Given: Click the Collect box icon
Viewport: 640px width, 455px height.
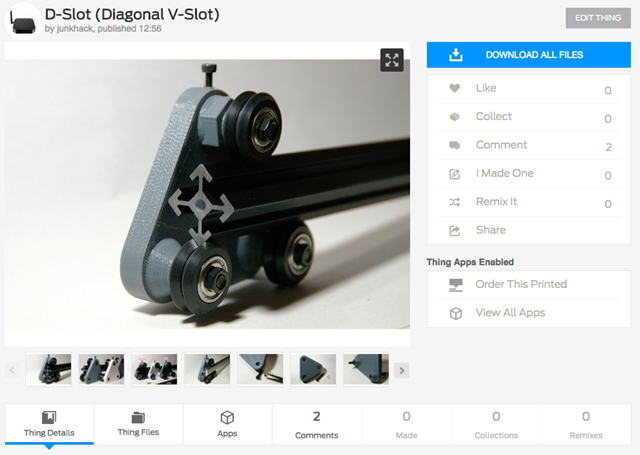Looking at the screenshot, I should pyautogui.click(x=454, y=117).
